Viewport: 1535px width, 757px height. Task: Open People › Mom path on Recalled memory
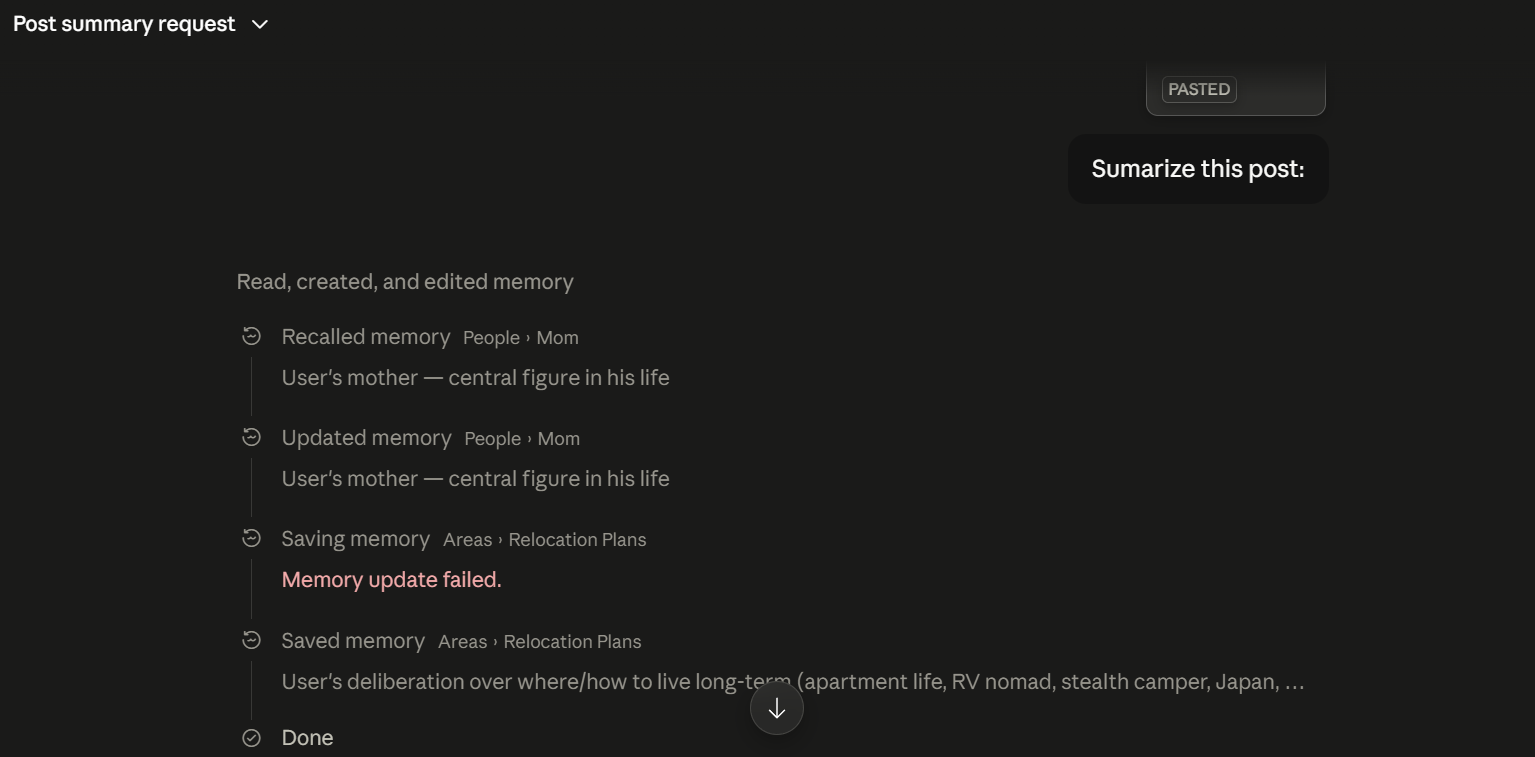pos(520,338)
